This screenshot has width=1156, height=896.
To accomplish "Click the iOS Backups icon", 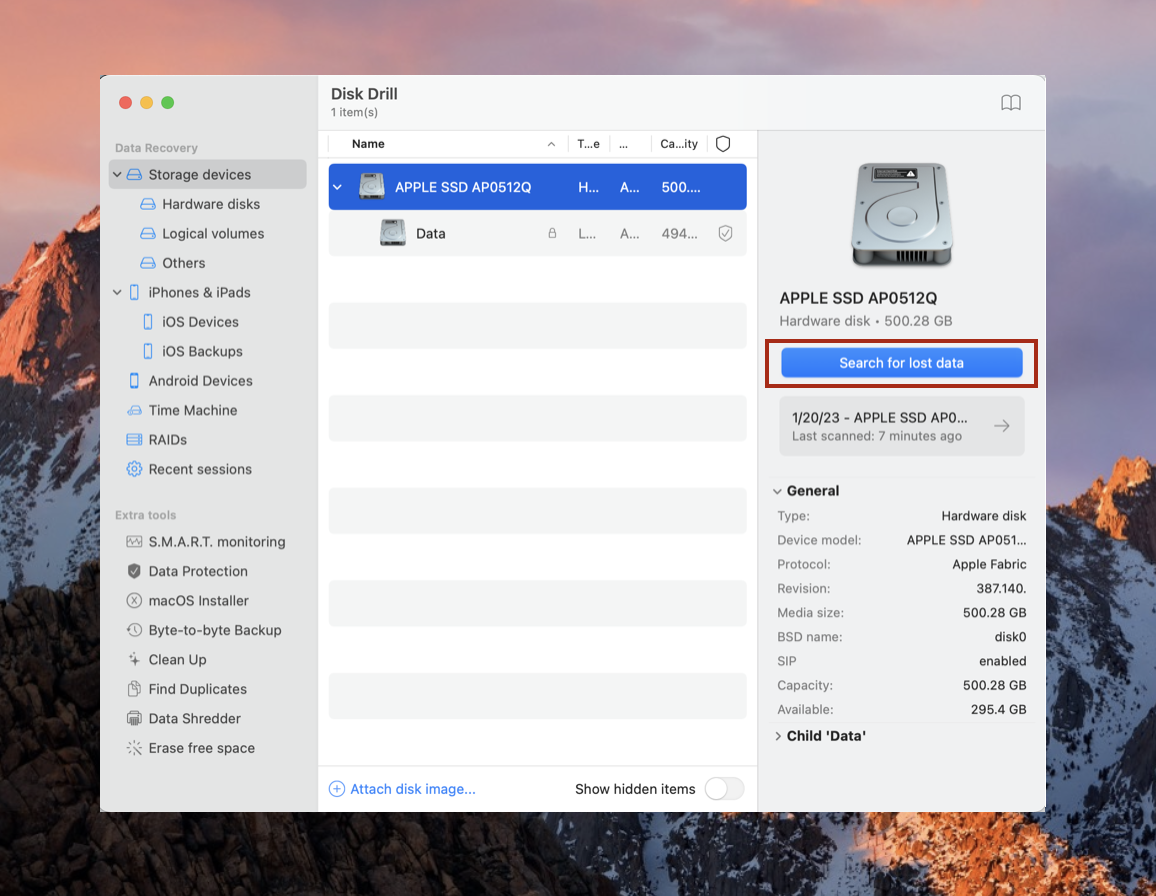I will [148, 352].
